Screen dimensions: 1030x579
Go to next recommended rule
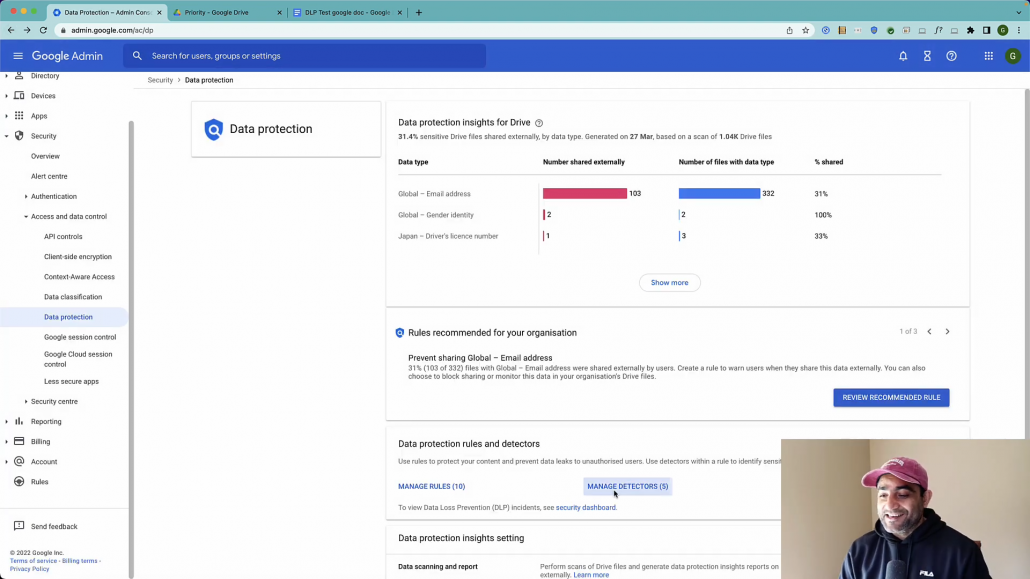947,332
